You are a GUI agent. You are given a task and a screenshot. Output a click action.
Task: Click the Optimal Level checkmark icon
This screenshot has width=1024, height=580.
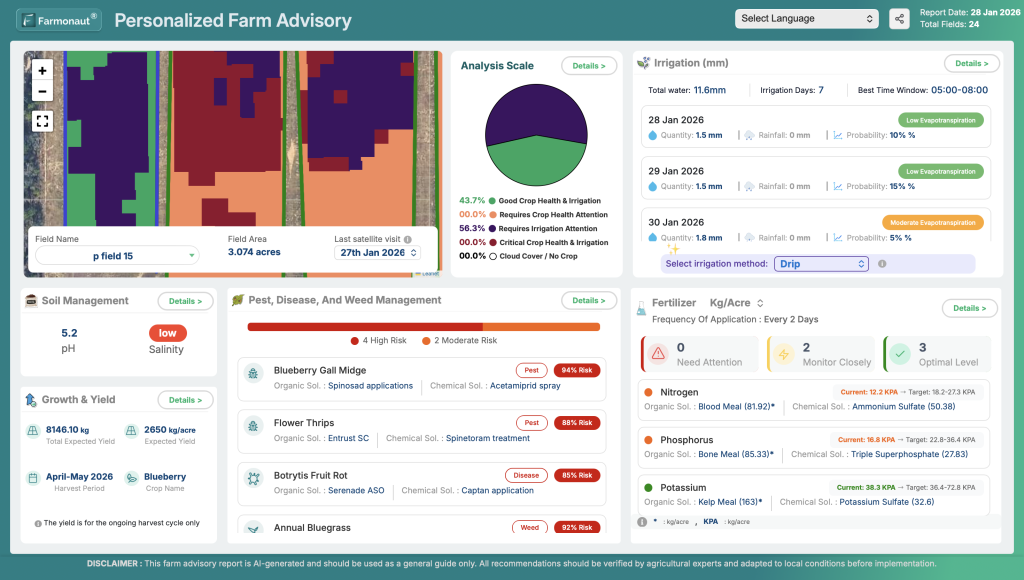point(900,354)
